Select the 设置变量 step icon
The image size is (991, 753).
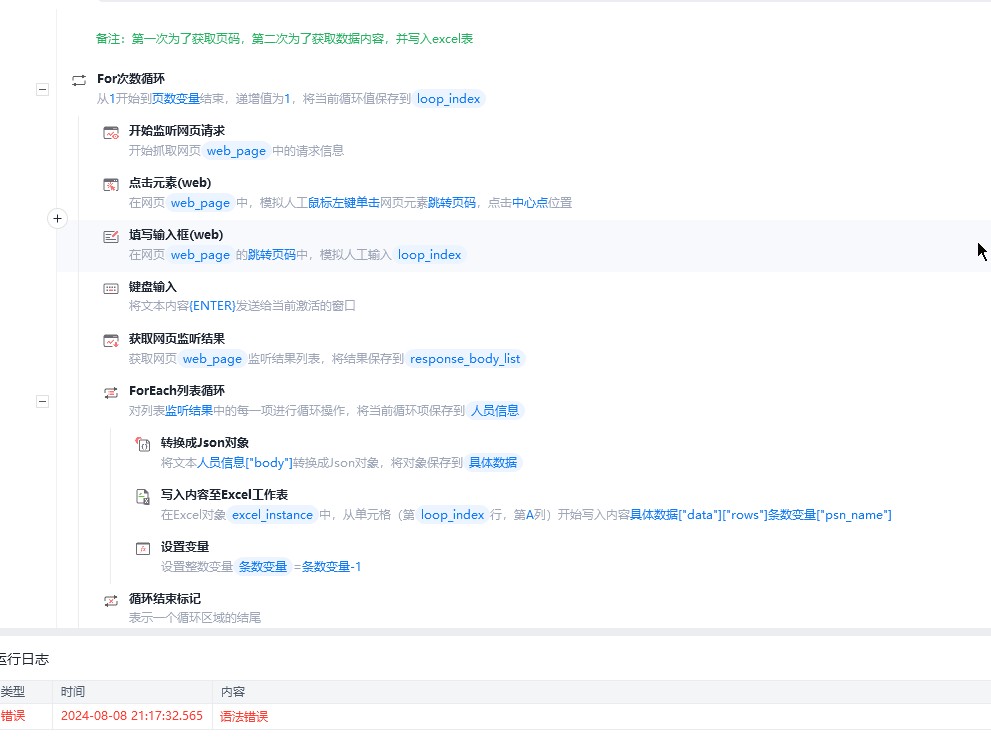[x=143, y=548]
